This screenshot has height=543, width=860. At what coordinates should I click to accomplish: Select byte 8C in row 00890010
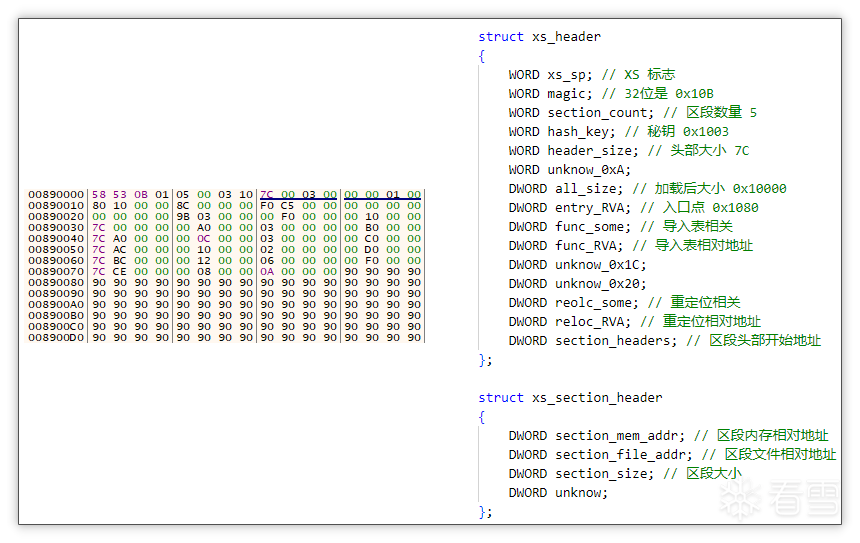click(x=183, y=206)
